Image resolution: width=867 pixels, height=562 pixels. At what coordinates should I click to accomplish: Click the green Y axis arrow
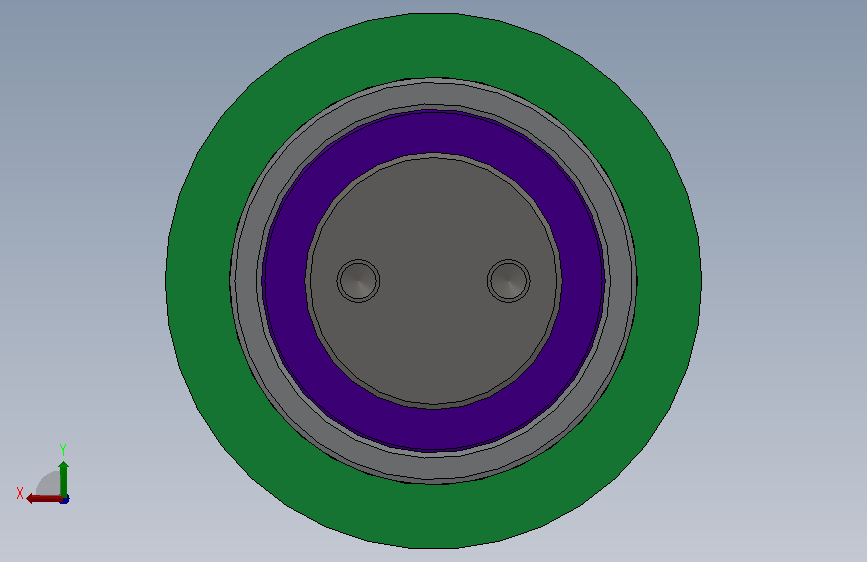tap(64, 478)
